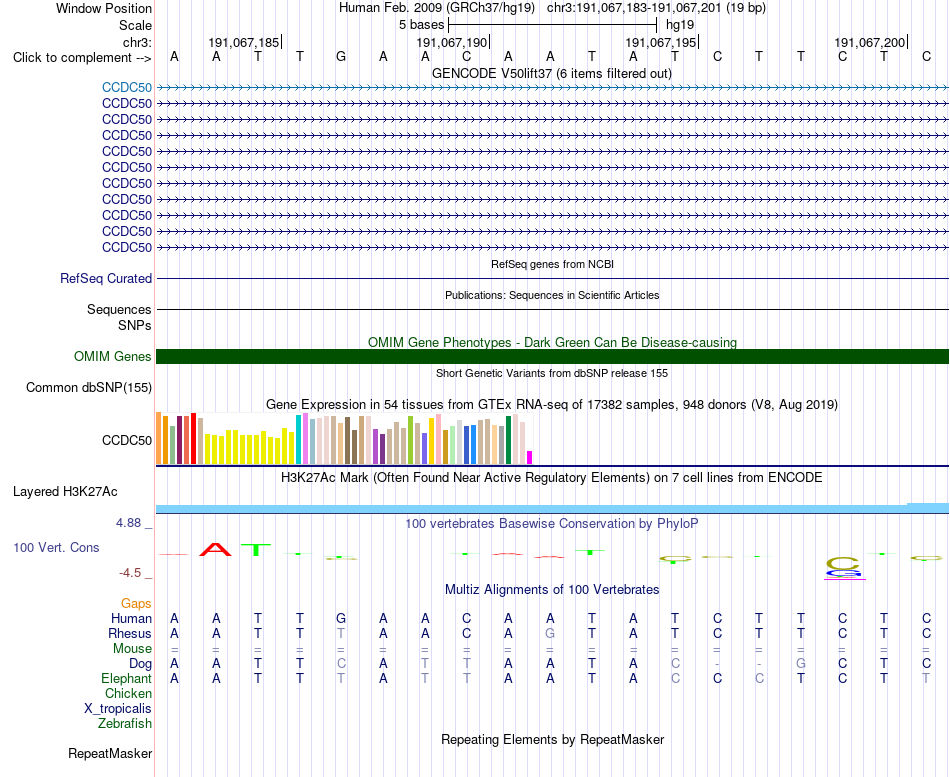
Task: Open the 100 Vert. Cons track label
Action: tap(56, 547)
